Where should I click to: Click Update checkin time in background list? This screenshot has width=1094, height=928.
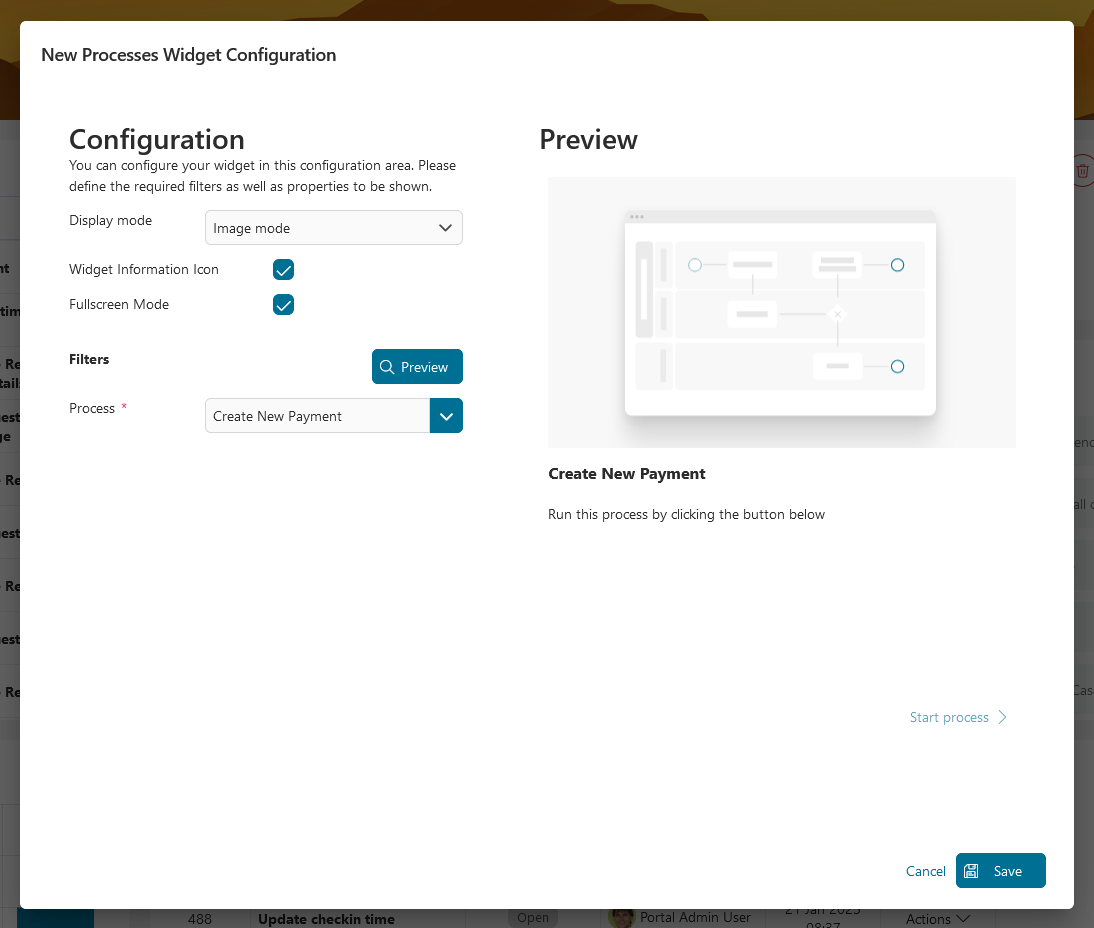[327, 919]
